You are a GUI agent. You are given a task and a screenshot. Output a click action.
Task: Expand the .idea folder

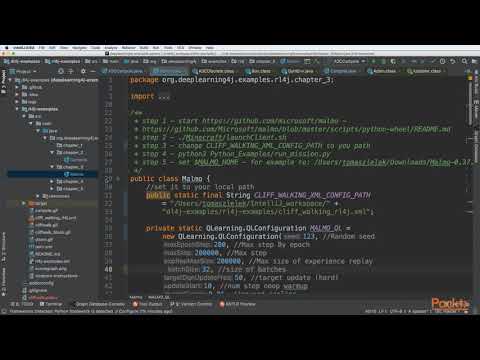[x=17, y=95]
